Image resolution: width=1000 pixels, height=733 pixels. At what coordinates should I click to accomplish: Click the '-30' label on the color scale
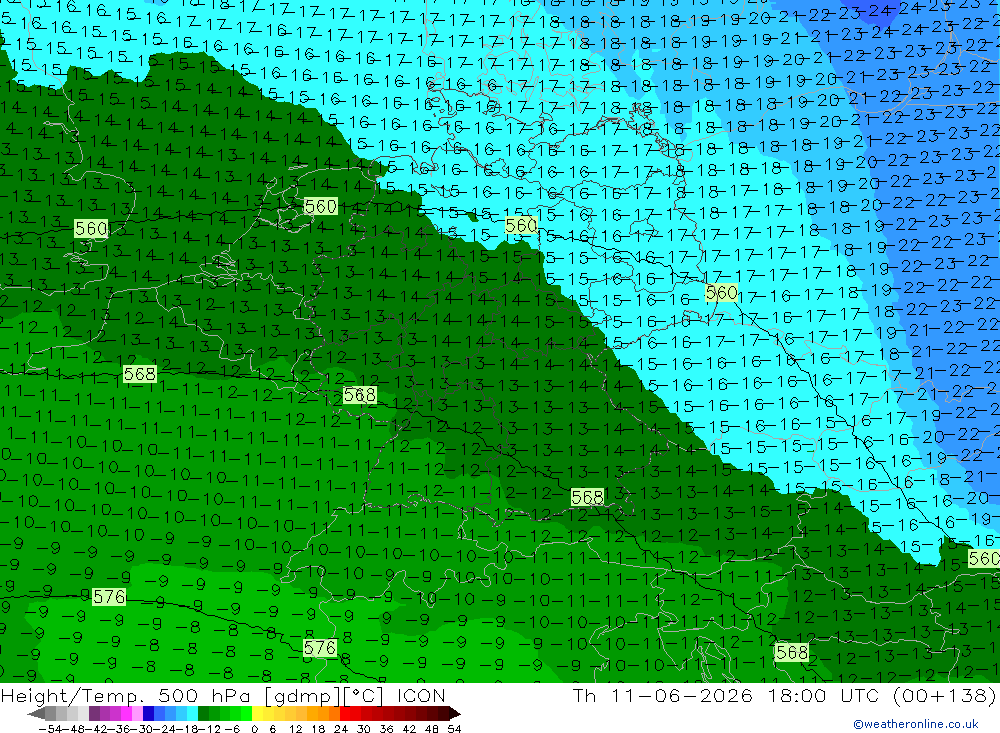pos(142,729)
